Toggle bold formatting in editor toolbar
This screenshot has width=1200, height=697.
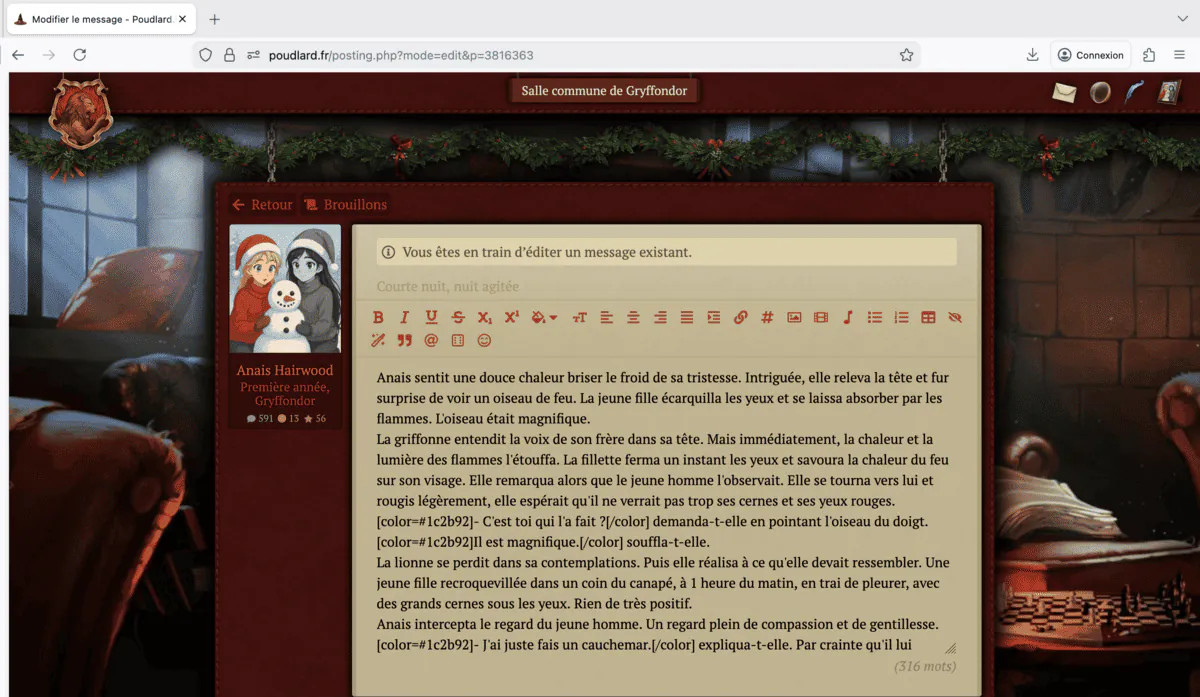(x=378, y=317)
